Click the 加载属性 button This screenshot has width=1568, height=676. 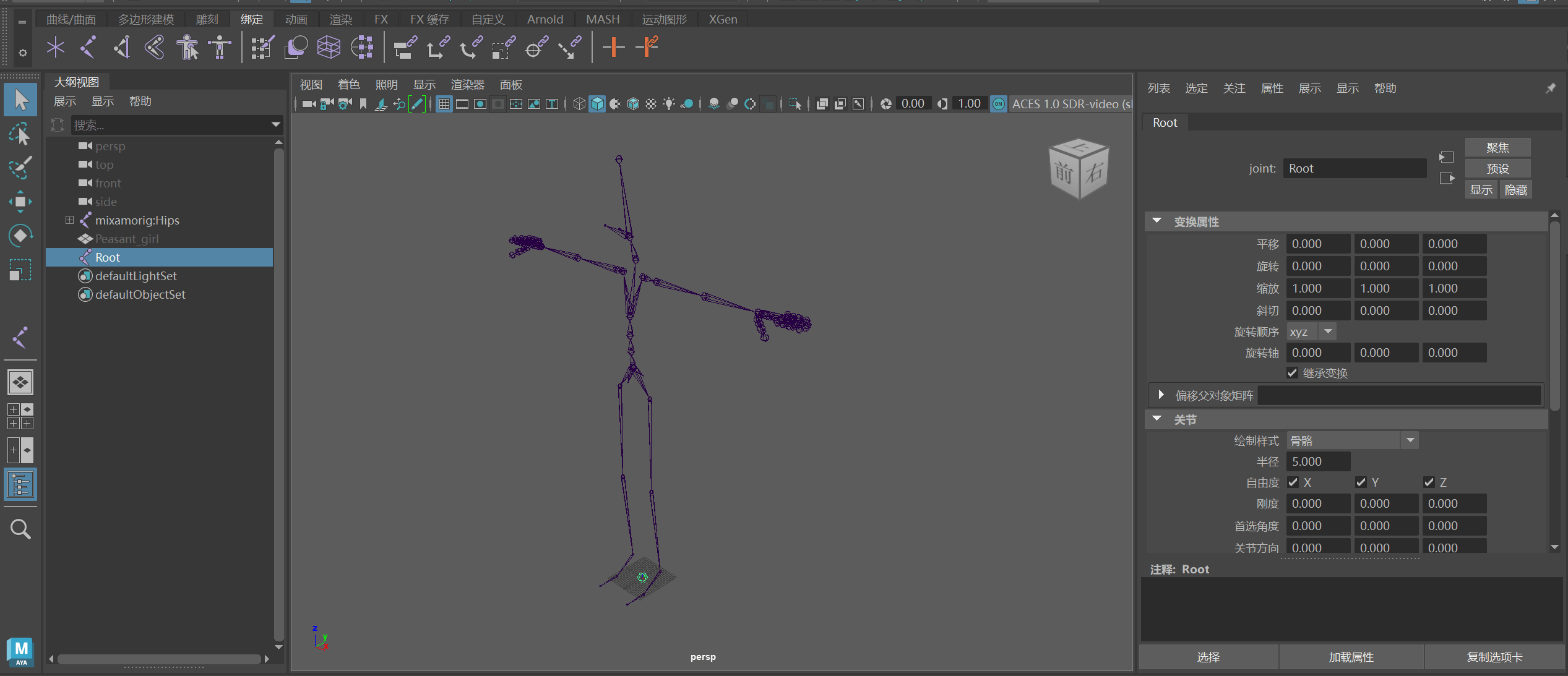[x=1351, y=657]
